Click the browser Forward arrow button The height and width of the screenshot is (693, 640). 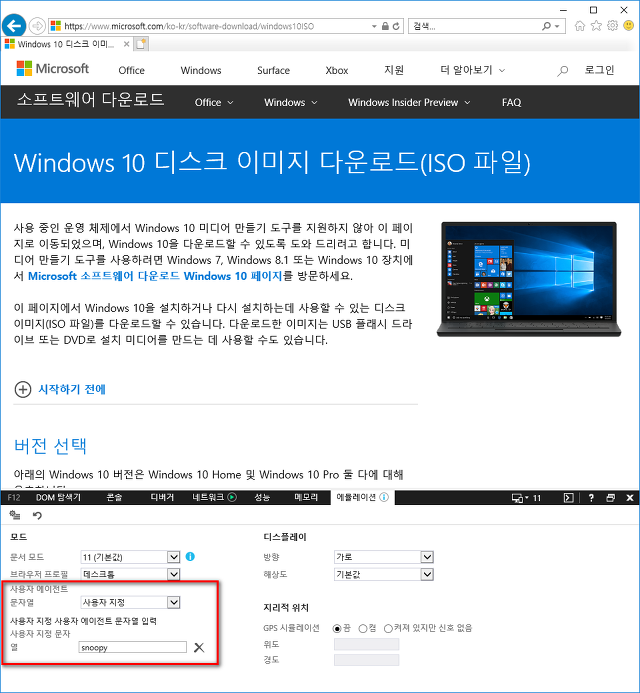[x=37, y=26]
